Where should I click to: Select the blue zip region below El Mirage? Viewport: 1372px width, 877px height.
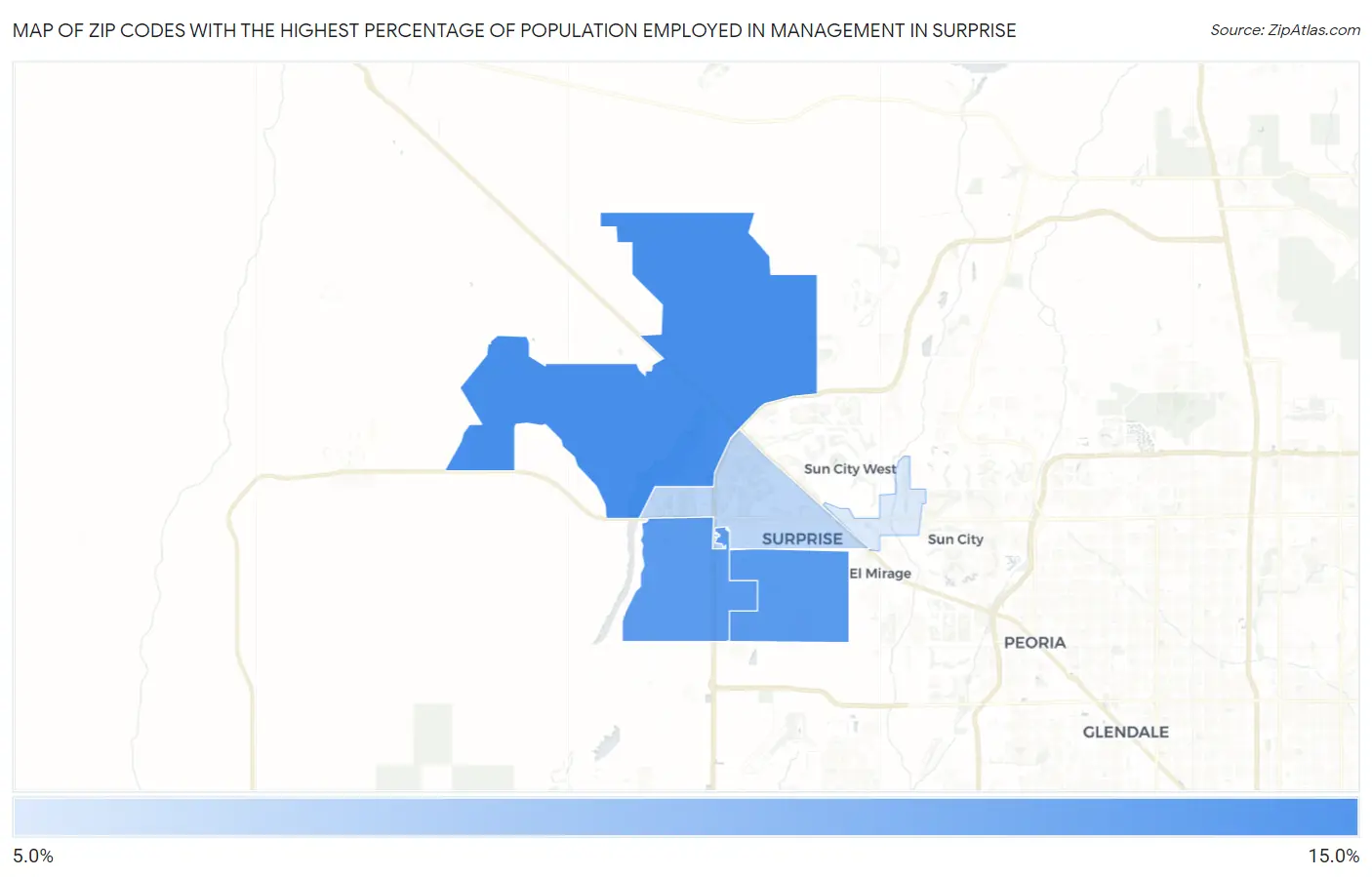point(800,595)
